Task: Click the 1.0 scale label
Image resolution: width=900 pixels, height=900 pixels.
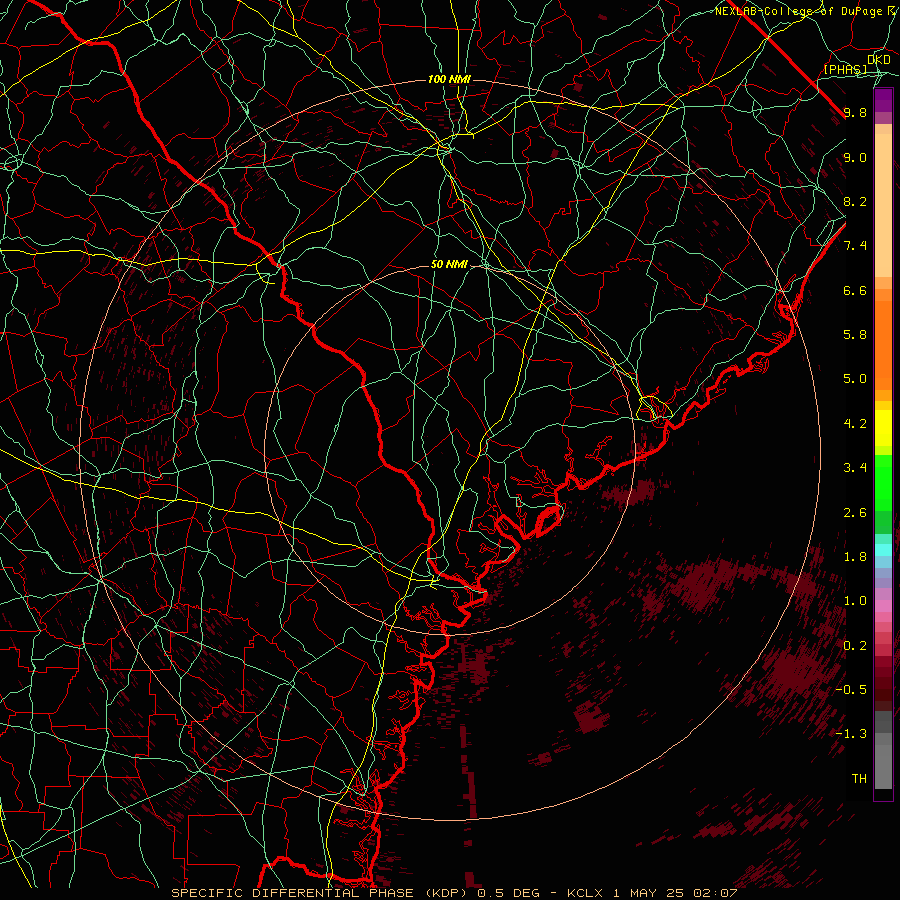Action: click(x=855, y=601)
